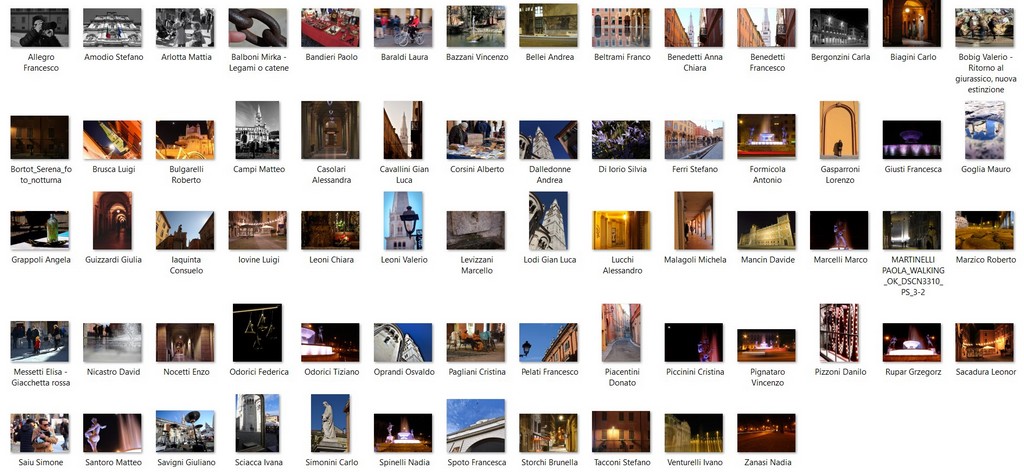Select the Casolari Alessandra thumbnail

(330, 130)
